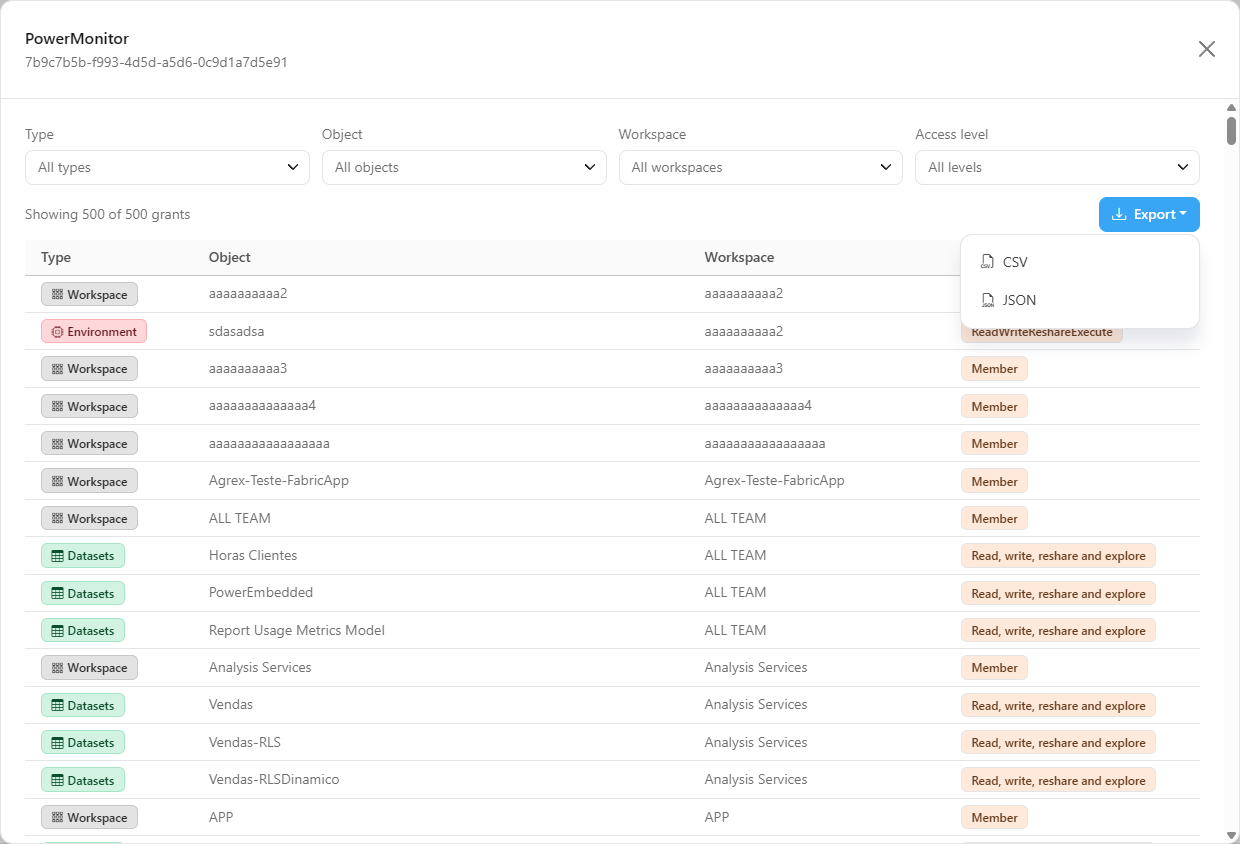Click the CSV file icon

(x=988, y=262)
